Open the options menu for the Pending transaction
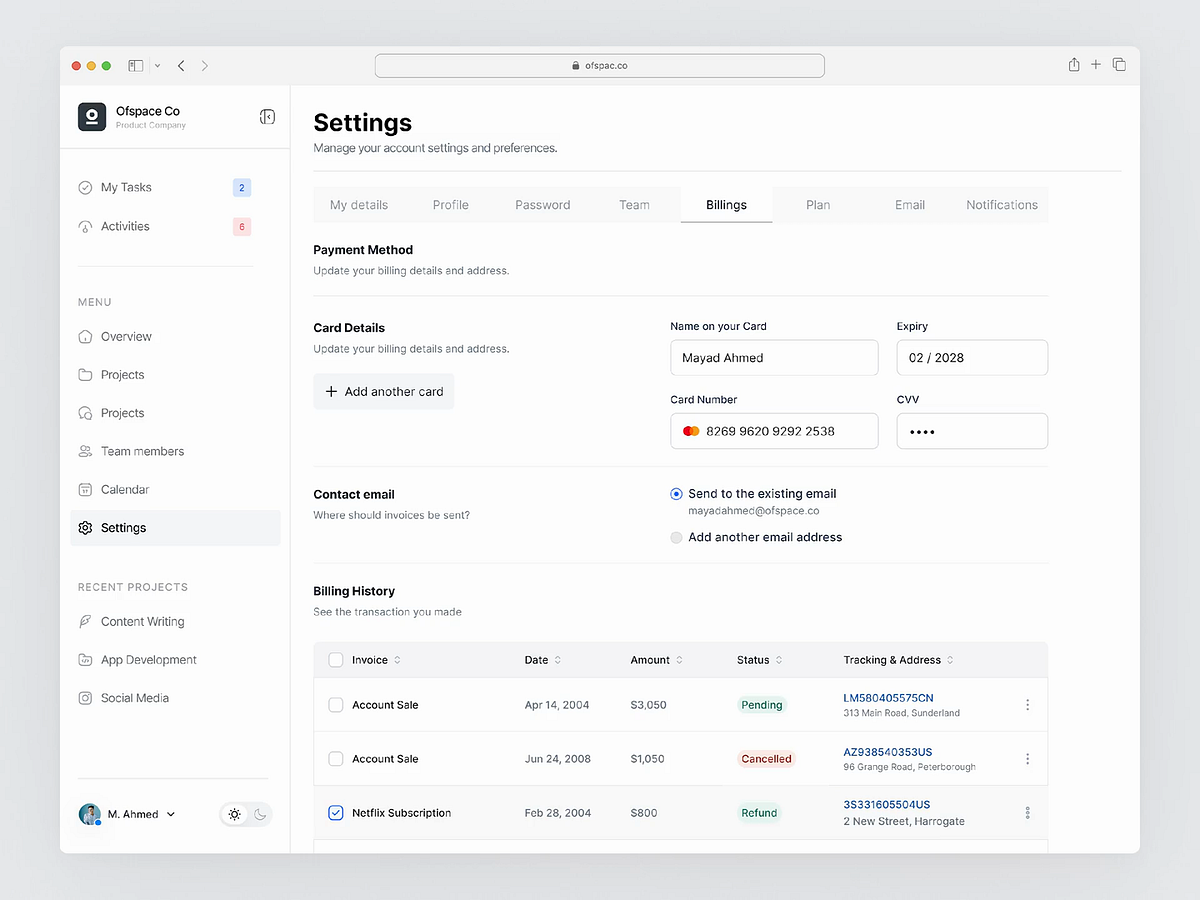Viewport: 1200px width, 900px height. pos(1027,704)
